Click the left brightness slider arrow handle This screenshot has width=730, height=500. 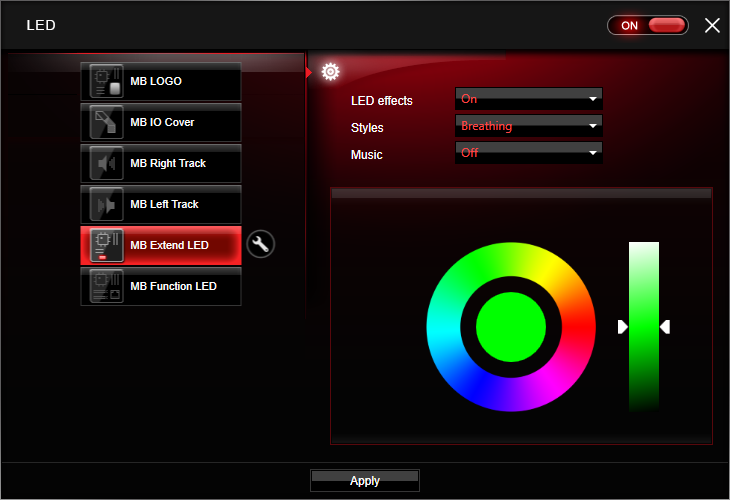(x=622, y=327)
